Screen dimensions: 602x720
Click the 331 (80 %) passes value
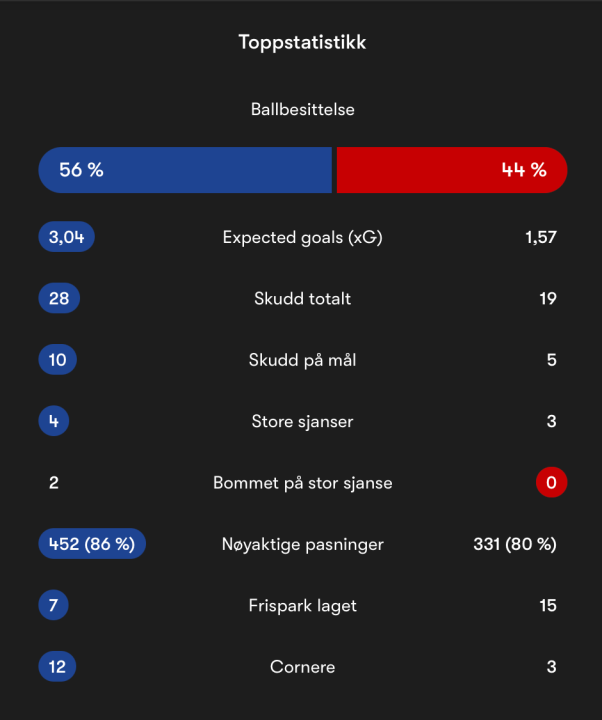point(514,544)
